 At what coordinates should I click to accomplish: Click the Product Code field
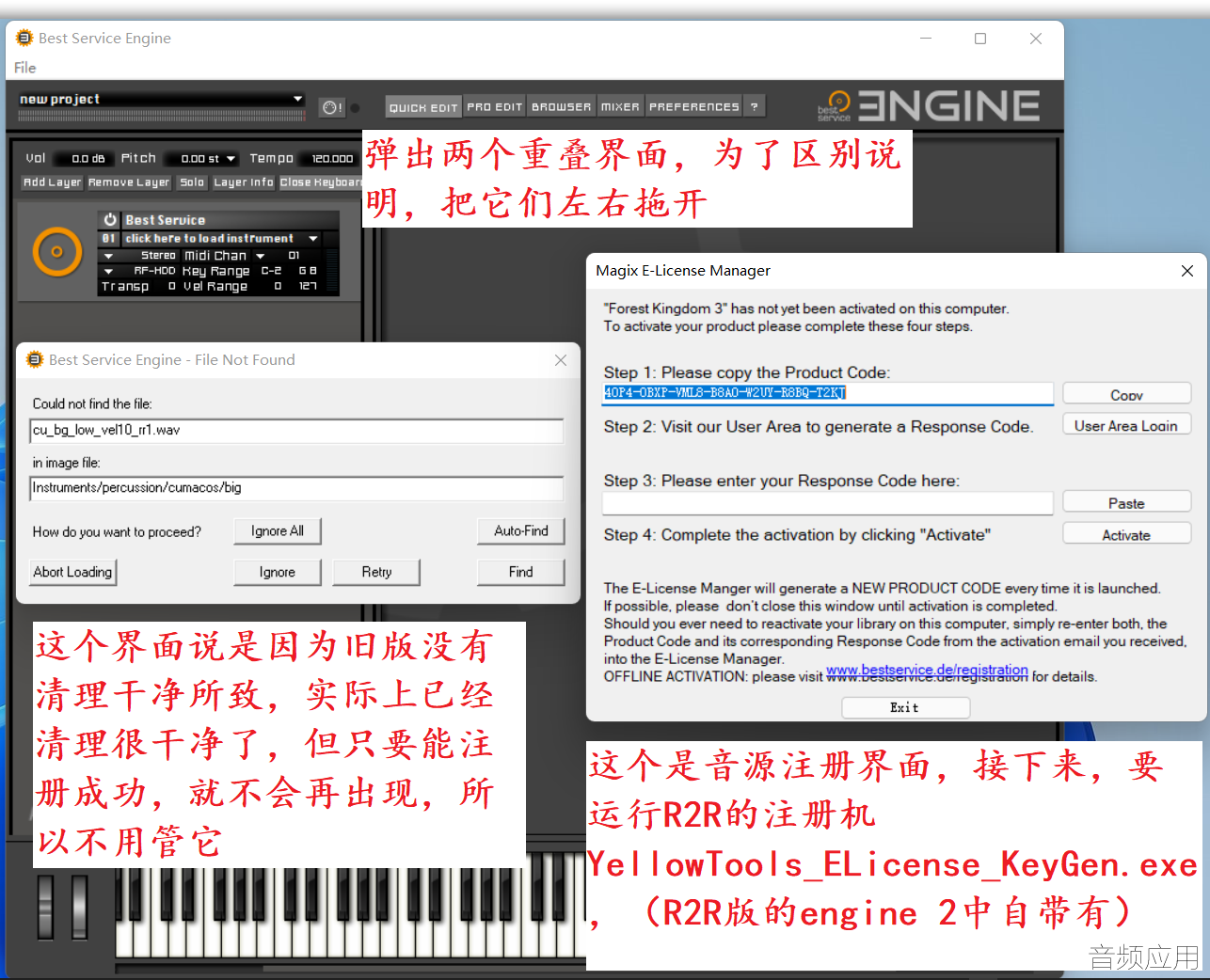[x=828, y=393]
